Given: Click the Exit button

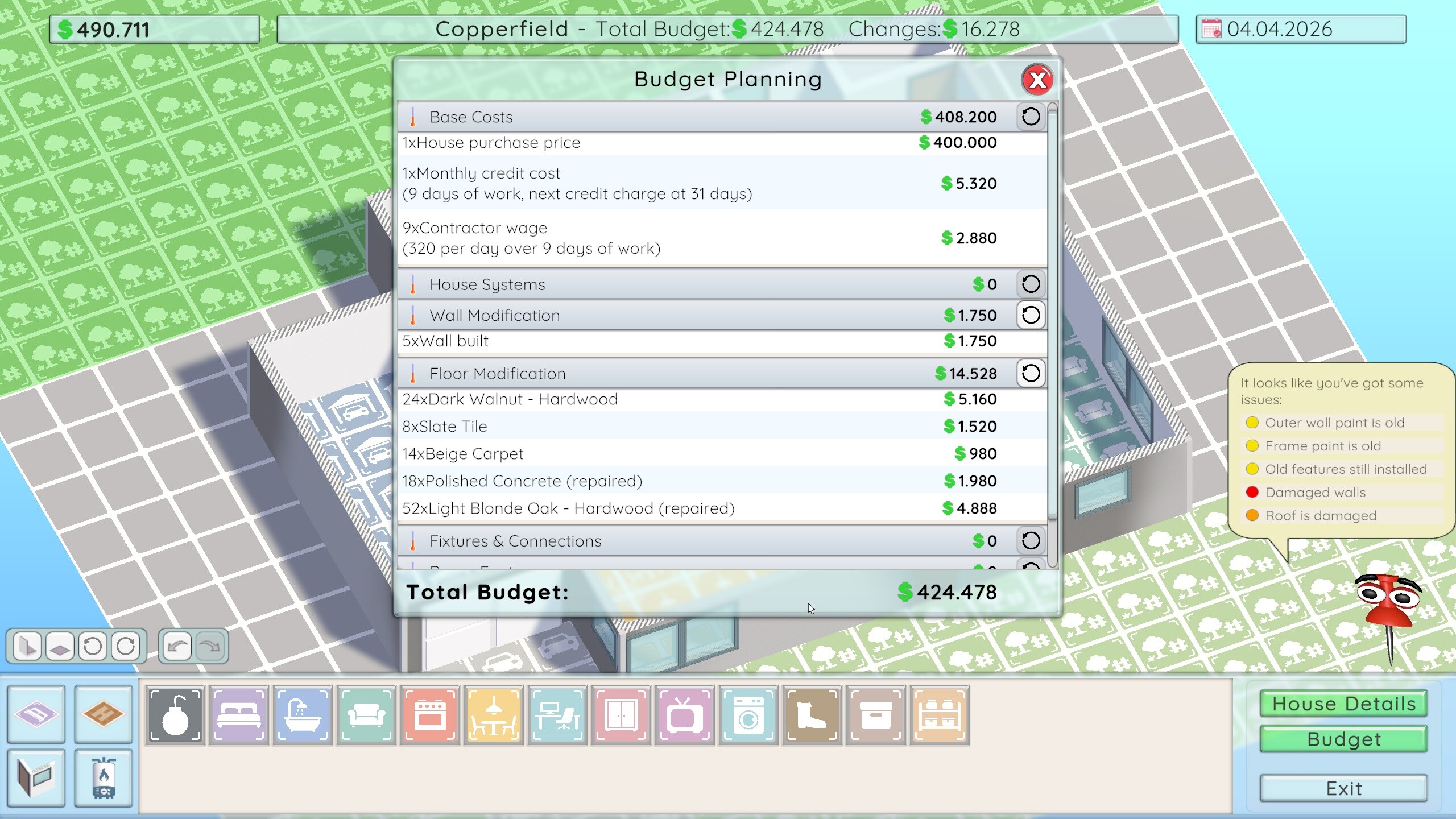Looking at the screenshot, I should click(x=1343, y=789).
